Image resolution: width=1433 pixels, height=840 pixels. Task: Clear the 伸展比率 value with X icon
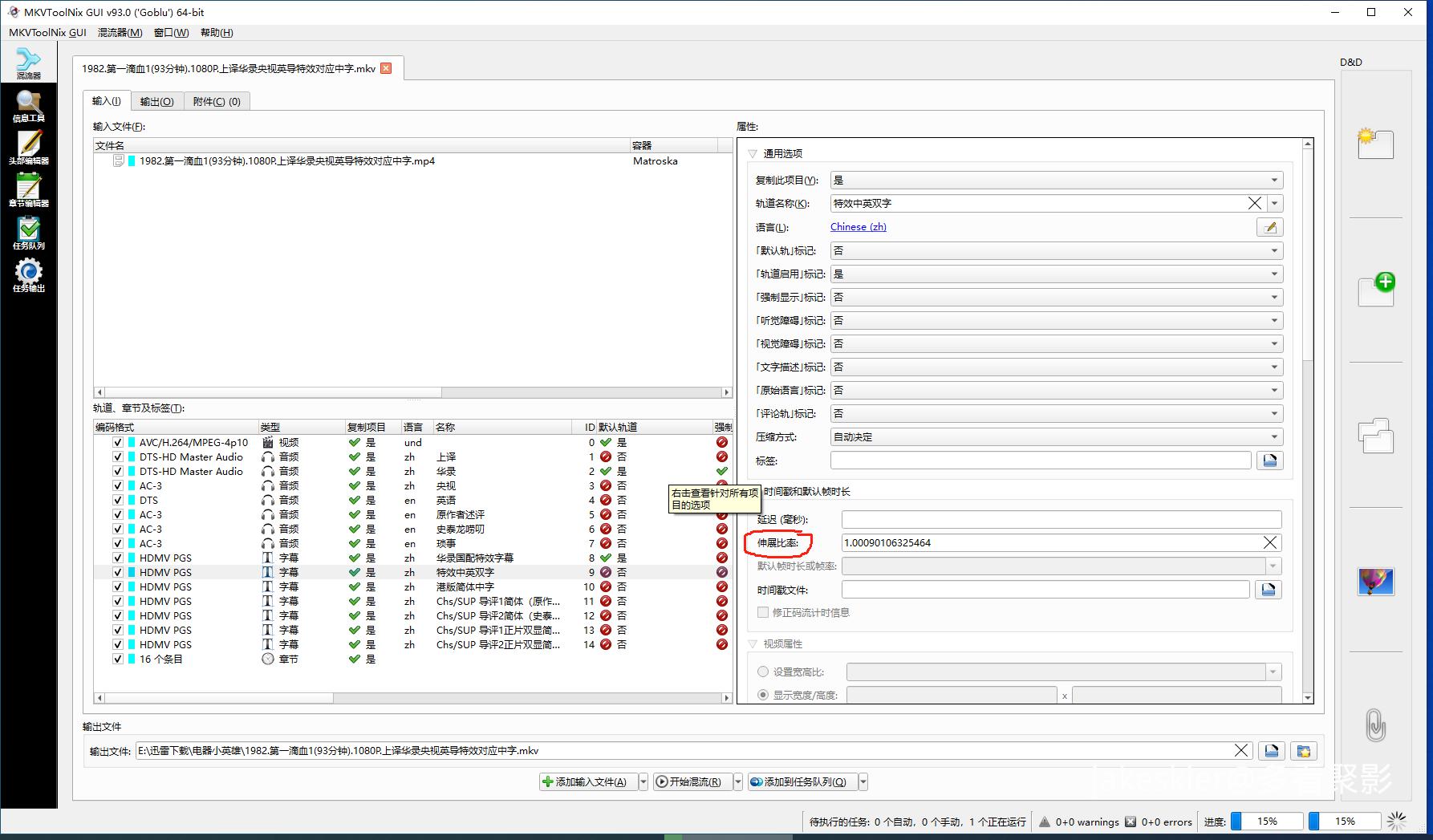(x=1269, y=543)
